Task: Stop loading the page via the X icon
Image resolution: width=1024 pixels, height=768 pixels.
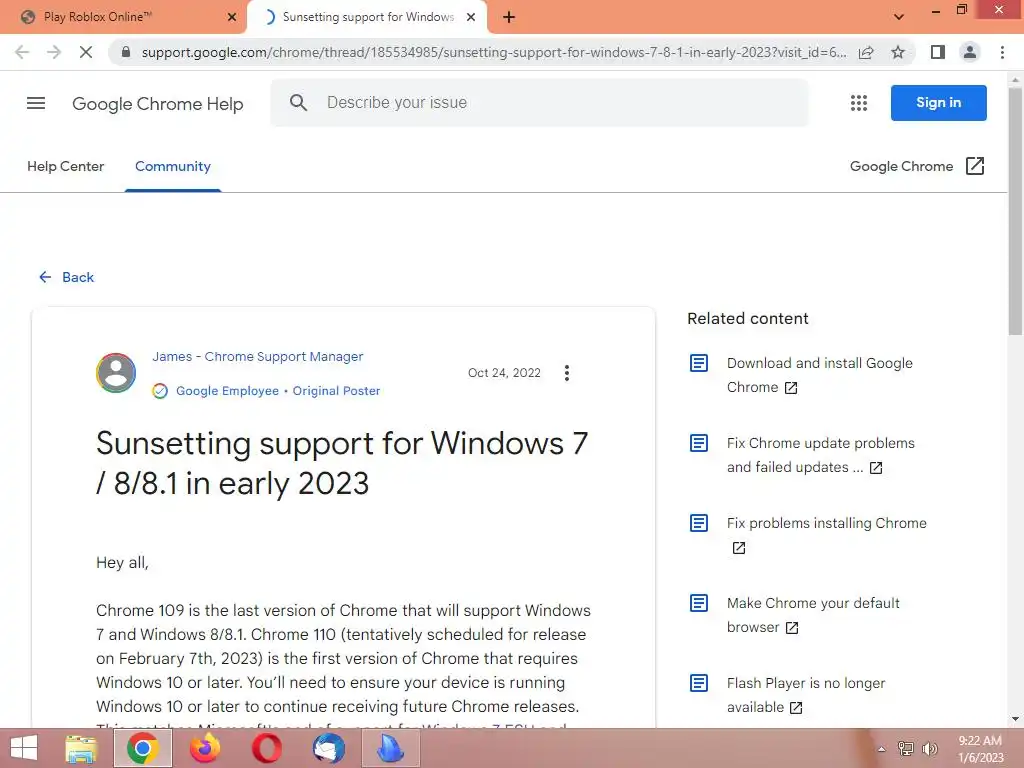Action: [x=86, y=52]
